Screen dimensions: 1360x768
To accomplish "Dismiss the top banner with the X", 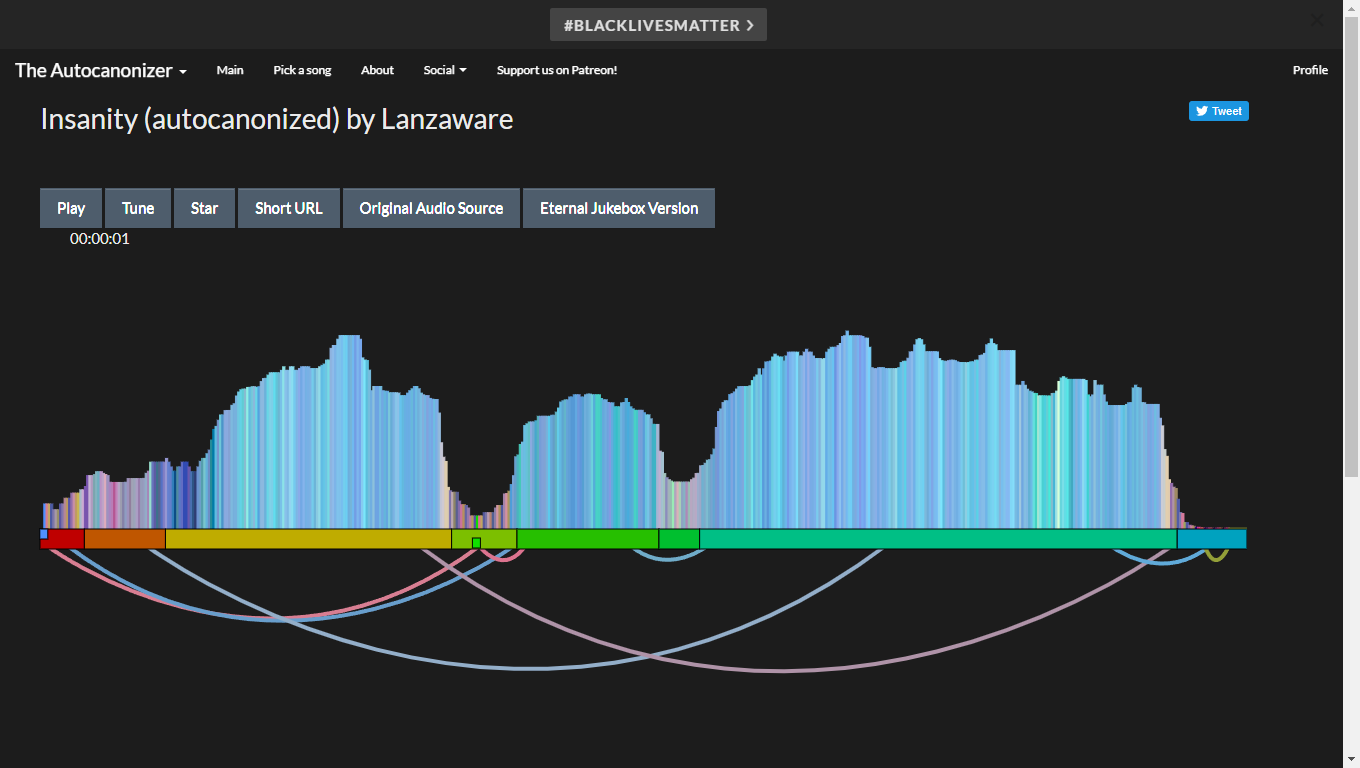I will (1317, 20).
